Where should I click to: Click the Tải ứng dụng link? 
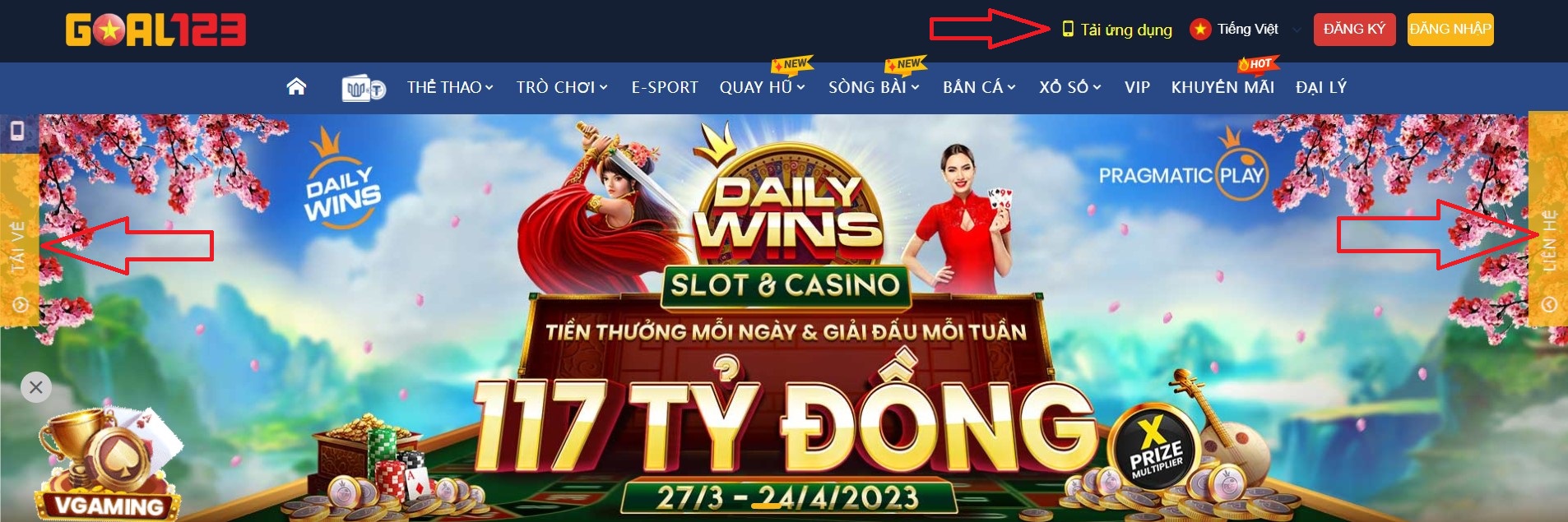1126,30
